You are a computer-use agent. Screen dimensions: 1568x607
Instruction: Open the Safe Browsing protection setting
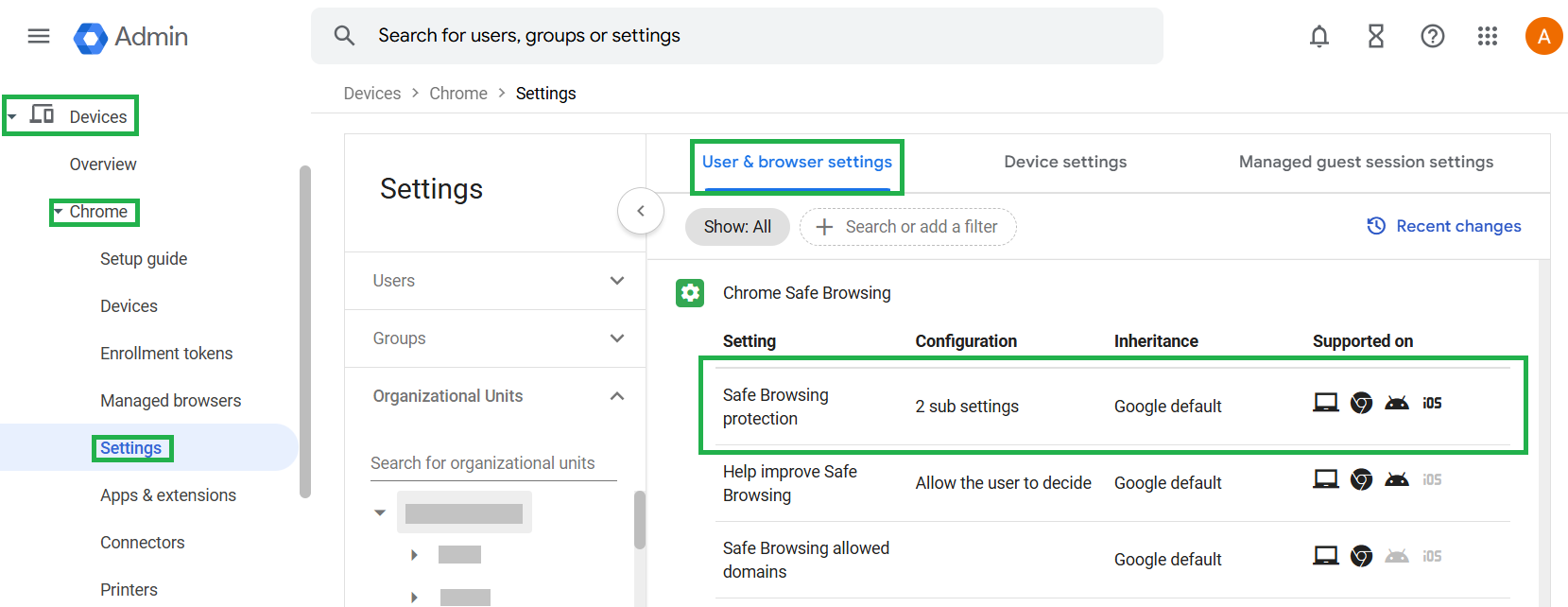pos(1113,407)
